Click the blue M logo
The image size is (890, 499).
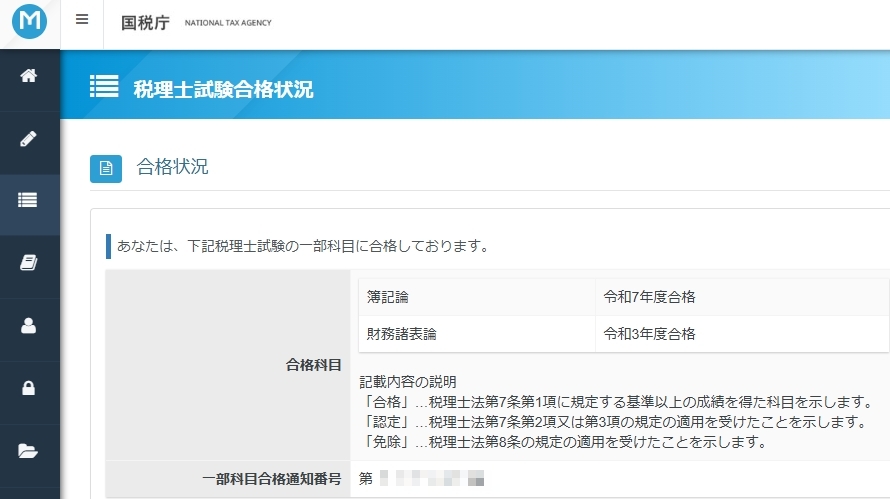(30, 23)
